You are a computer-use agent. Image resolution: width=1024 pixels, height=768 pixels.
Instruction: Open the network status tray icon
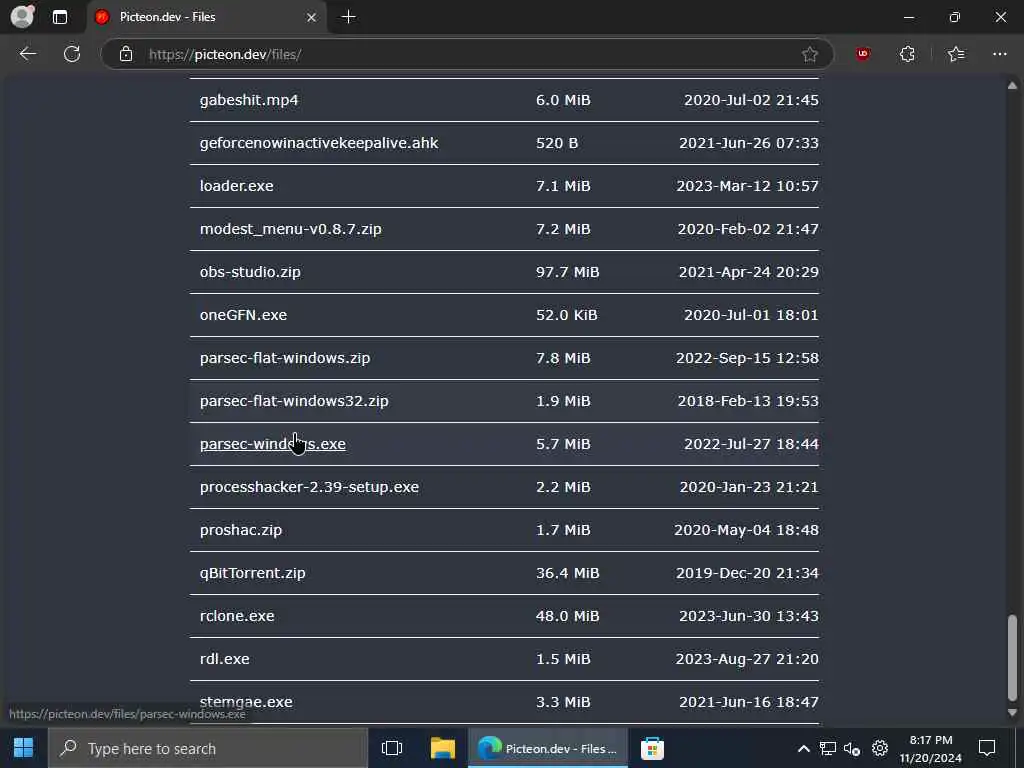pos(827,748)
